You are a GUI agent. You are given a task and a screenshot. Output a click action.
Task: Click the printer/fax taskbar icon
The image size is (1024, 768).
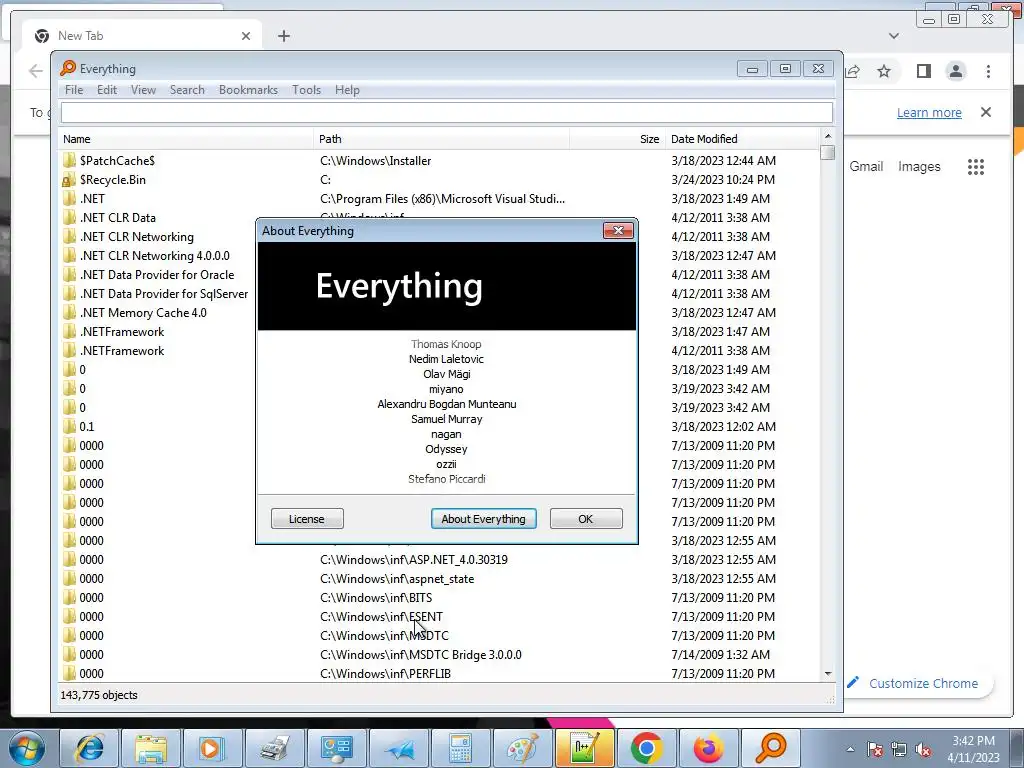click(275, 748)
